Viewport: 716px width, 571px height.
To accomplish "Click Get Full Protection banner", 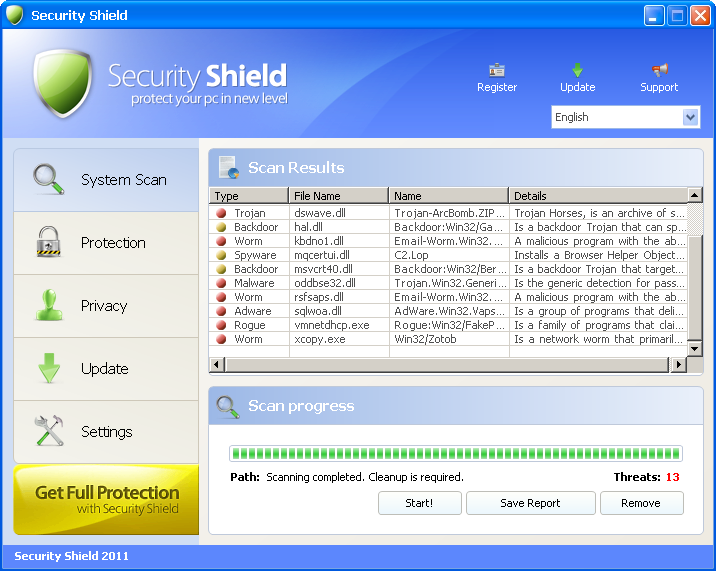I will tap(106, 500).
